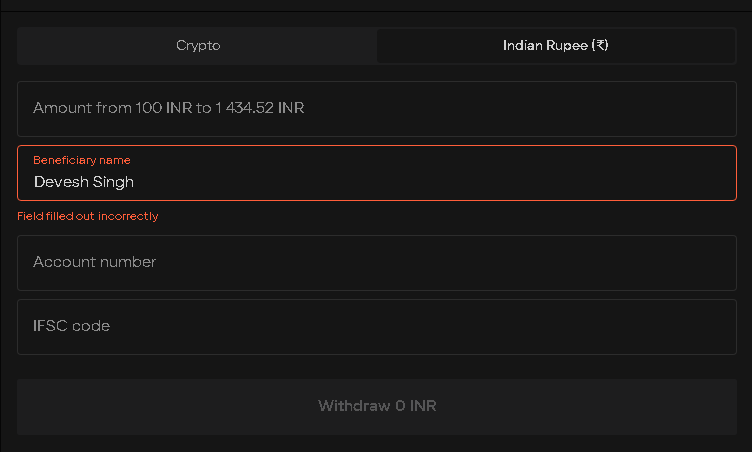Click the 'Devesh Singh' text entry
The height and width of the screenshot is (452, 752).
tap(84, 182)
